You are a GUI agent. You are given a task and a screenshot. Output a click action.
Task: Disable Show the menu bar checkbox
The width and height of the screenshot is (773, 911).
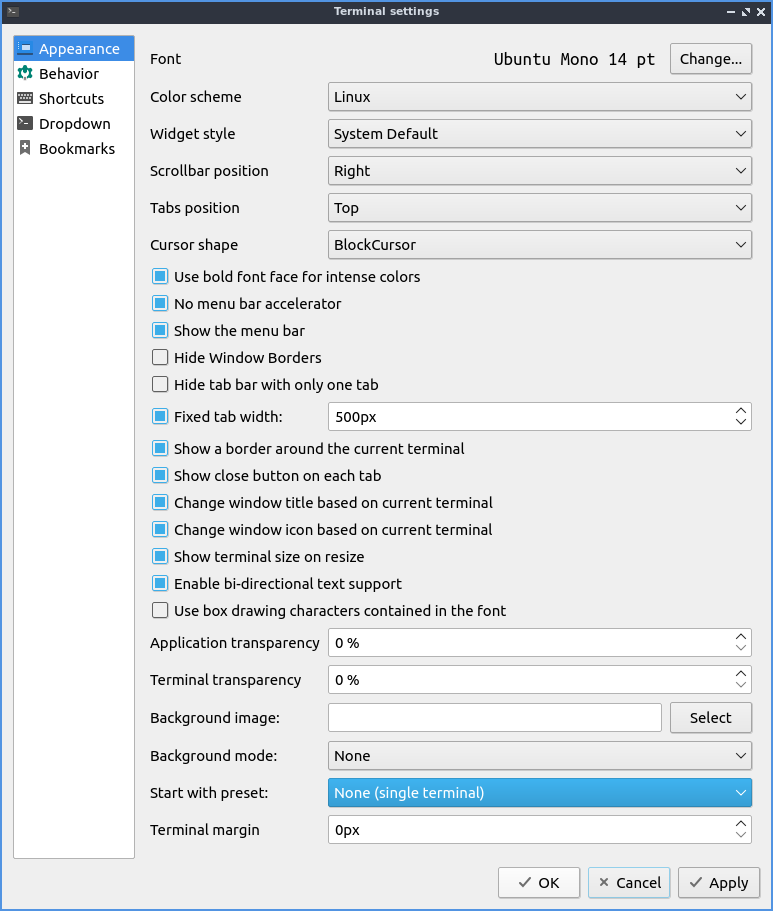[160, 330]
